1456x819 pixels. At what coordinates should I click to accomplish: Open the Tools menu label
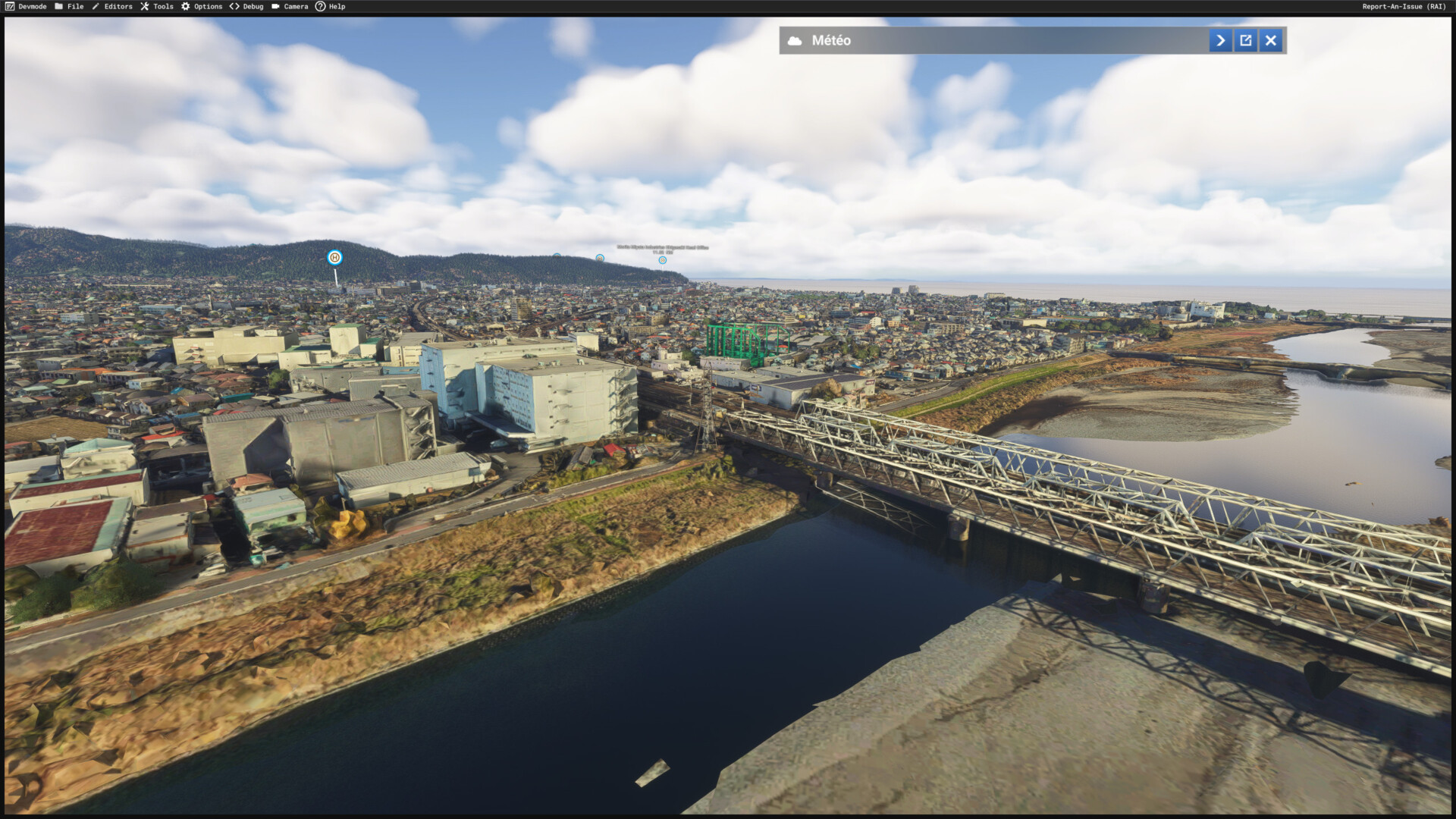(163, 6)
